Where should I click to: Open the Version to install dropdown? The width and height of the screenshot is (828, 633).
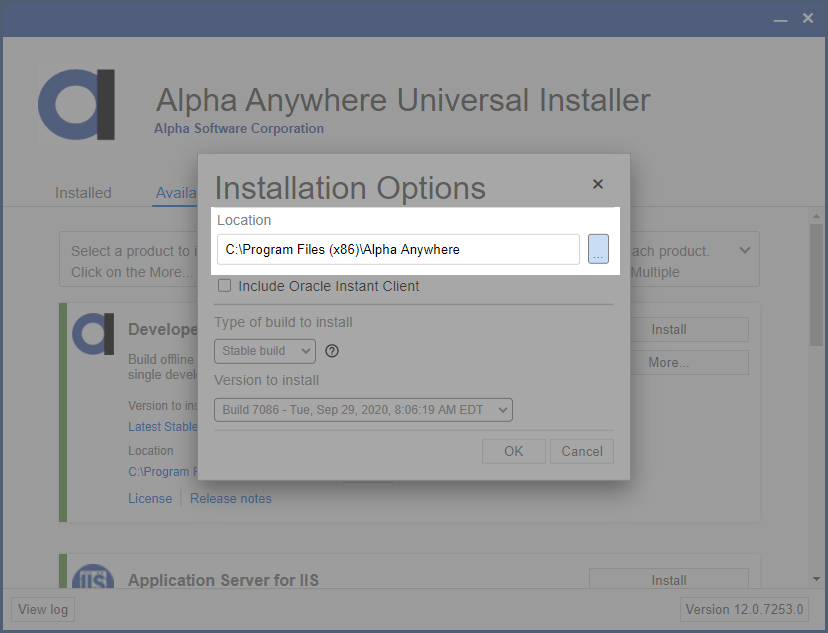363,409
